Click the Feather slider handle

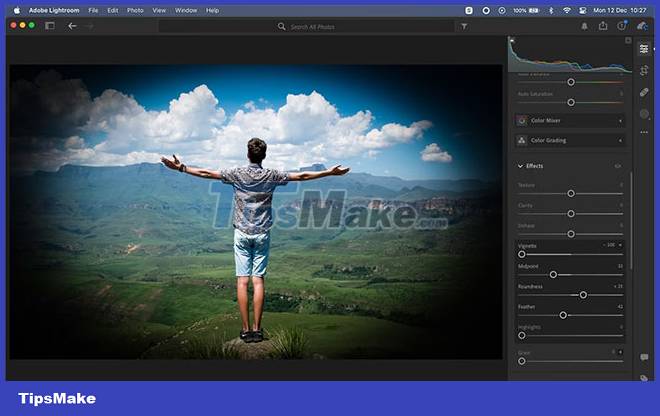point(563,315)
